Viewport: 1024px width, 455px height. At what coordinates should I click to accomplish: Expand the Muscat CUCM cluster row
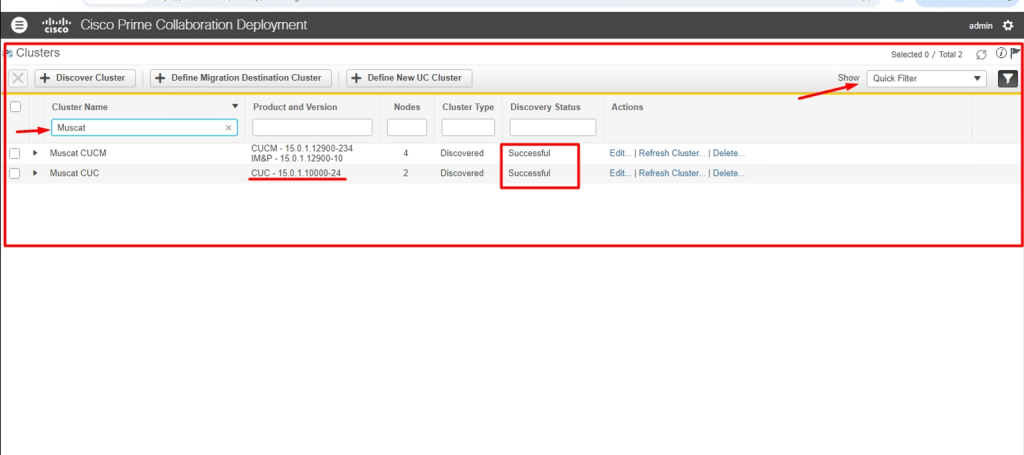(x=35, y=153)
